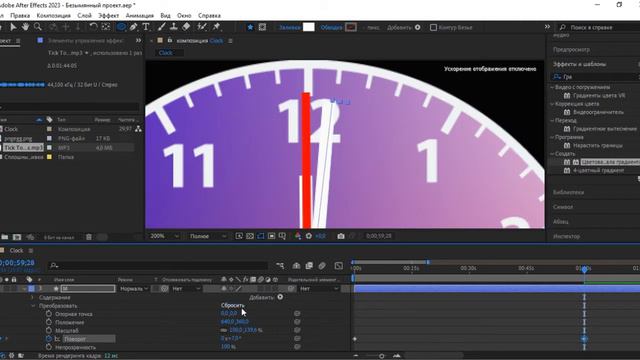Image resolution: width=640 pixels, height=360 pixels.
Task: Open the parent layer Нет dropdown
Action: click(319, 289)
